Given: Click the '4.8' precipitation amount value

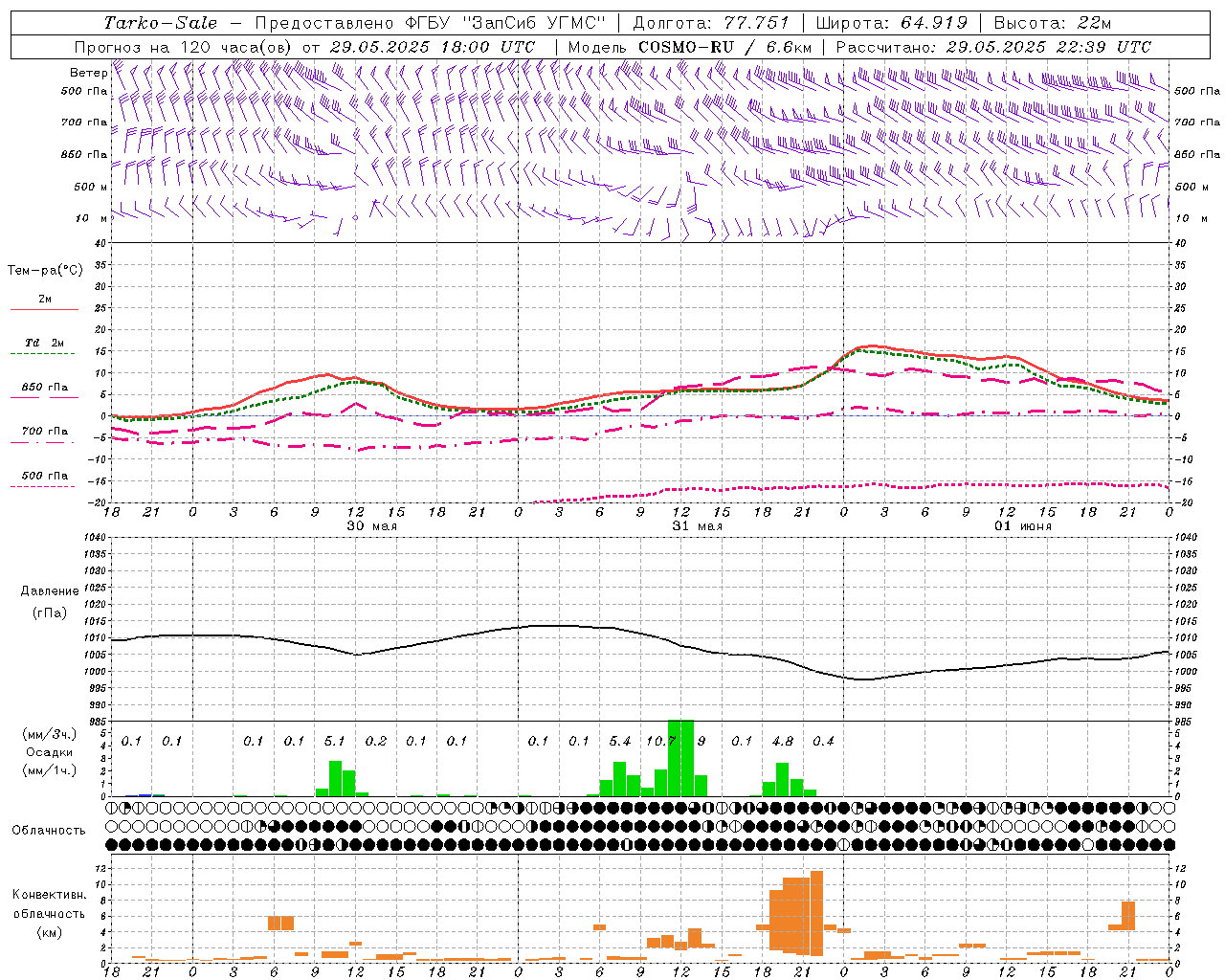Looking at the screenshot, I should point(782,741).
